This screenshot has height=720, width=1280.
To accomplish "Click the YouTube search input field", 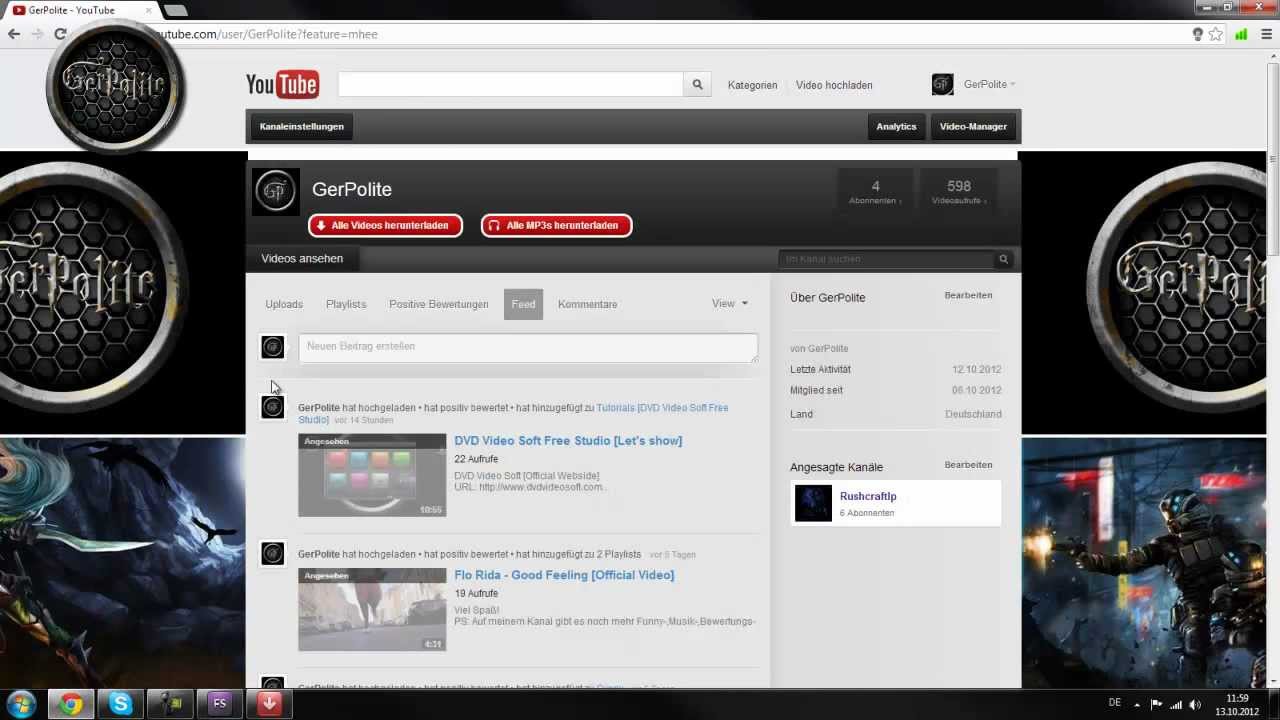I will [510, 85].
